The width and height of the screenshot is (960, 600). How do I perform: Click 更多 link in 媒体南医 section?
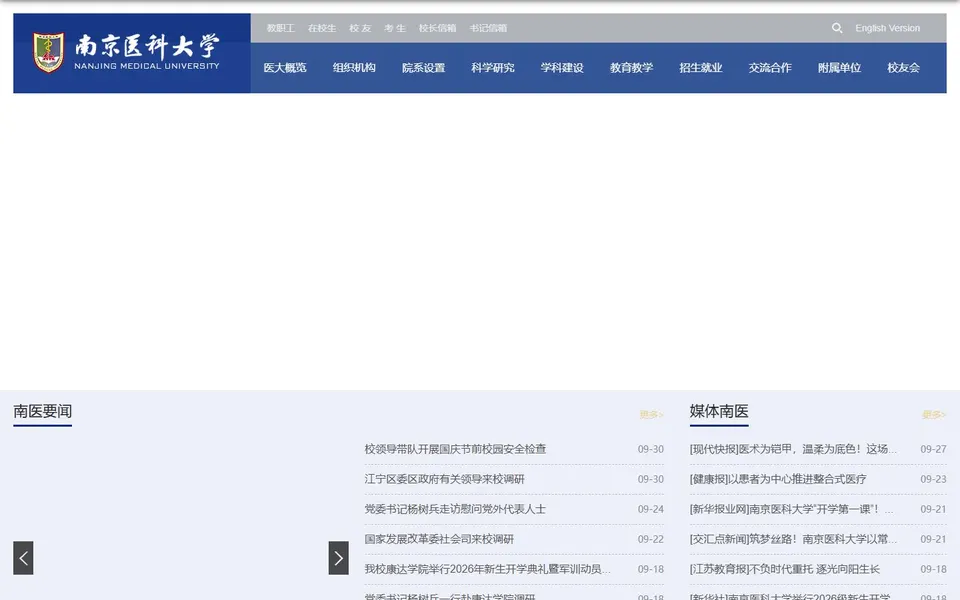tap(934, 415)
